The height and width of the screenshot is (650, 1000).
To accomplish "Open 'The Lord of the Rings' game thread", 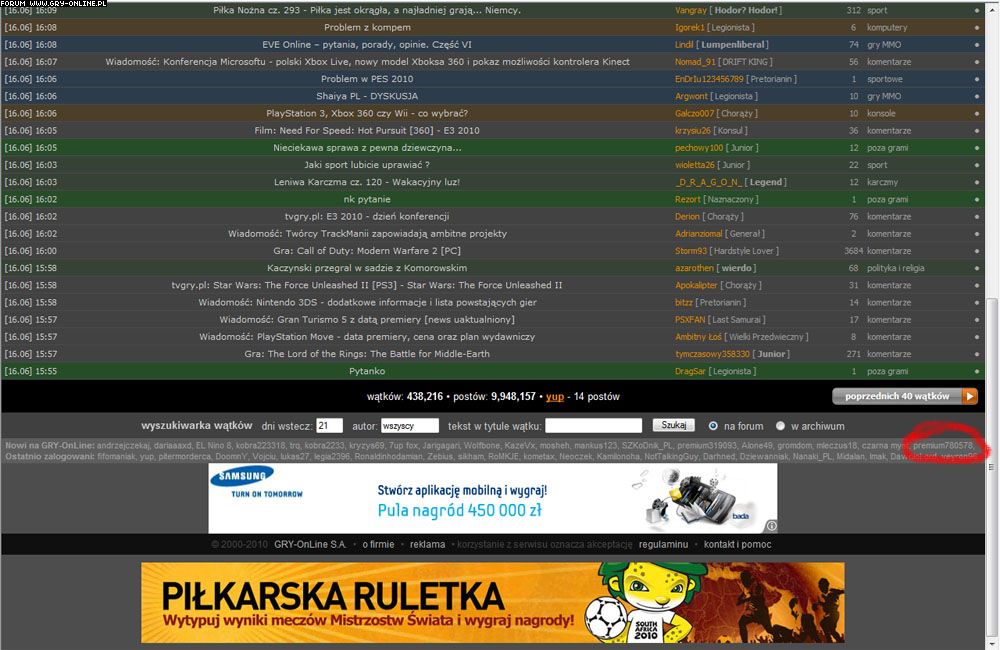I will point(367,355).
